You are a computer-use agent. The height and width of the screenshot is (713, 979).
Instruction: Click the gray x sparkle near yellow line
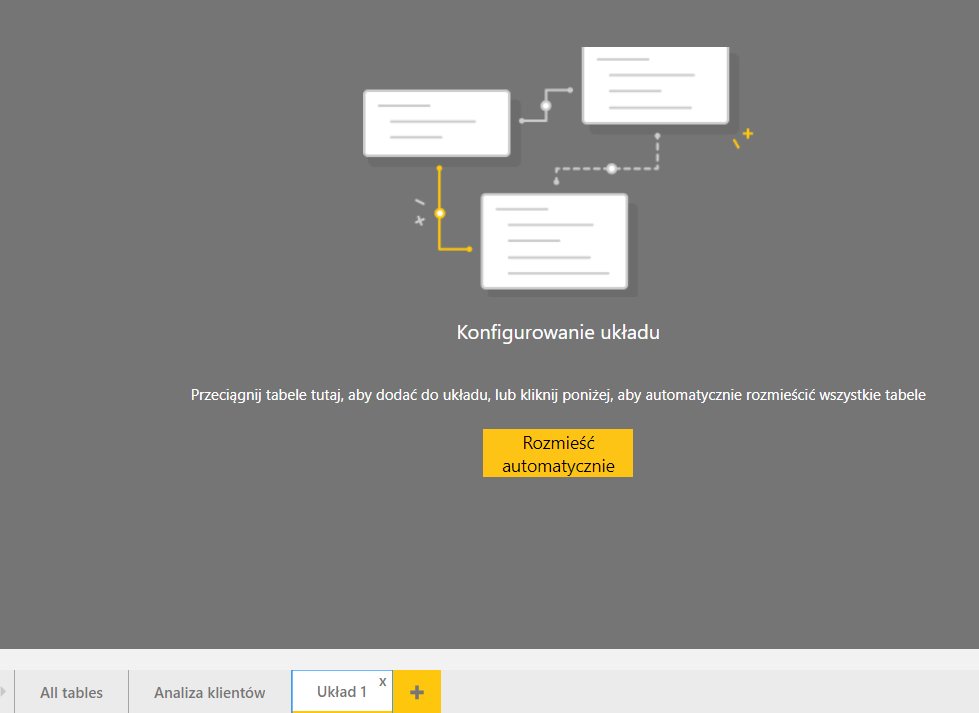coord(420,220)
